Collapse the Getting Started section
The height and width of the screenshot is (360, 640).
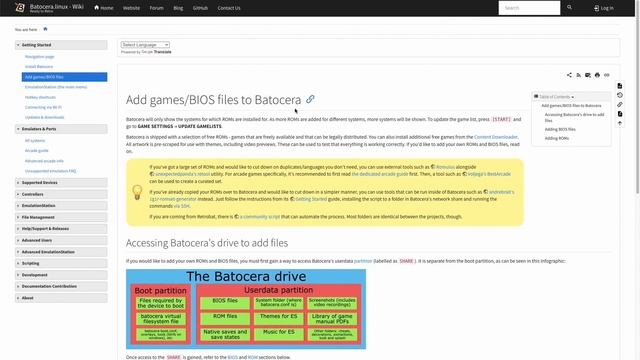click(x=61, y=45)
